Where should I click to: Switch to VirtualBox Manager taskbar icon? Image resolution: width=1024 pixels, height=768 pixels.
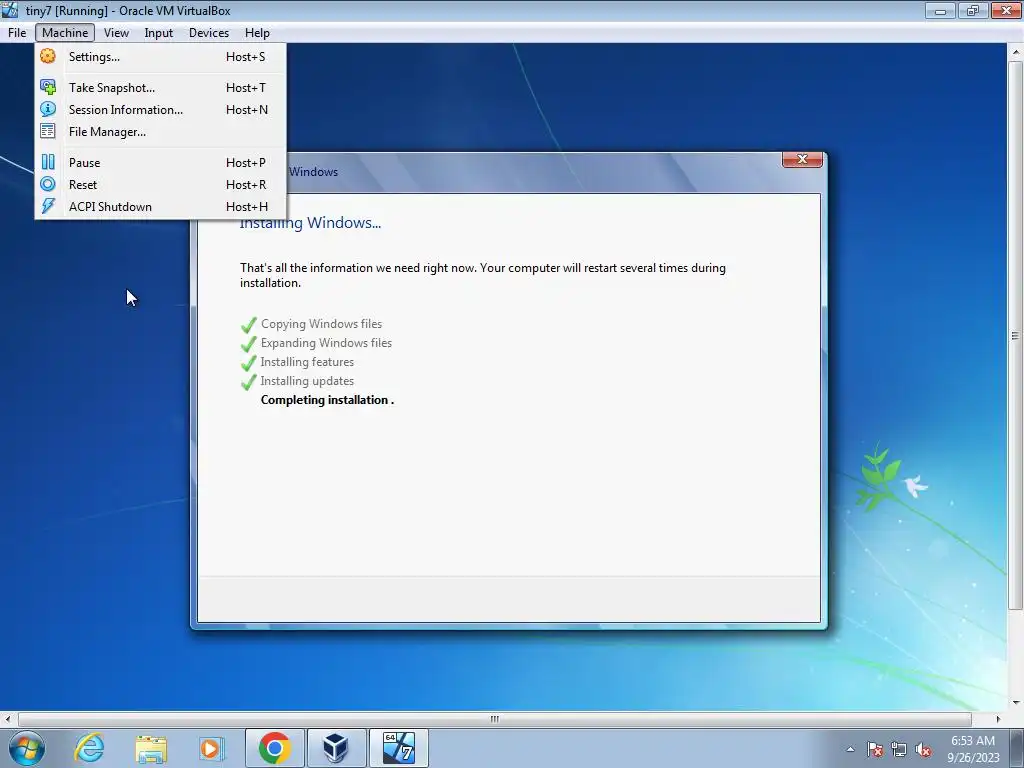tap(336, 748)
